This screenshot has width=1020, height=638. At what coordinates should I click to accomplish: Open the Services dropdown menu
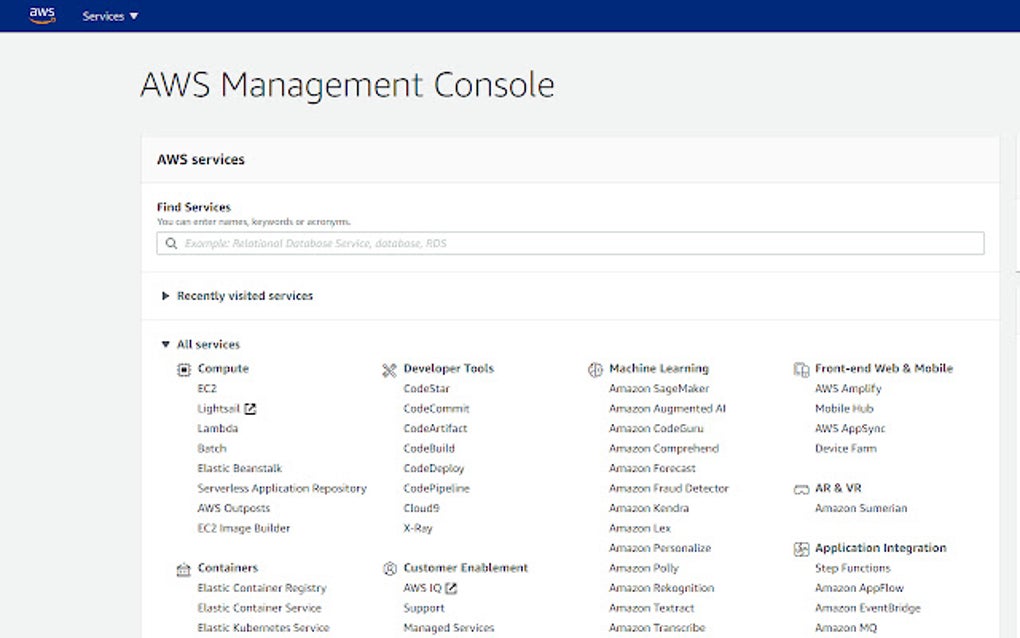(109, 16)
